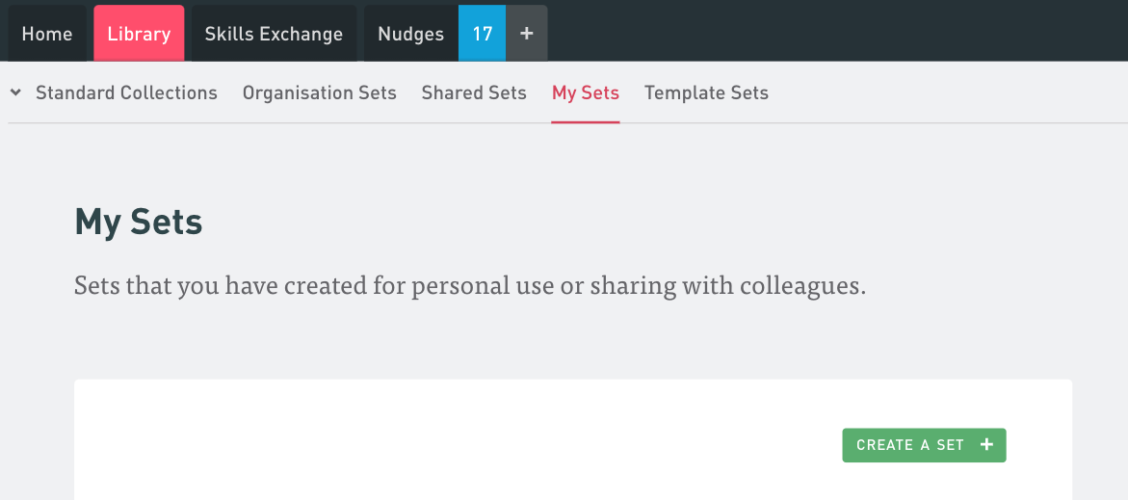This screenshot has height=500, width=1128.
Task: View the Shared Sets sub-tab
Action: 474,93
